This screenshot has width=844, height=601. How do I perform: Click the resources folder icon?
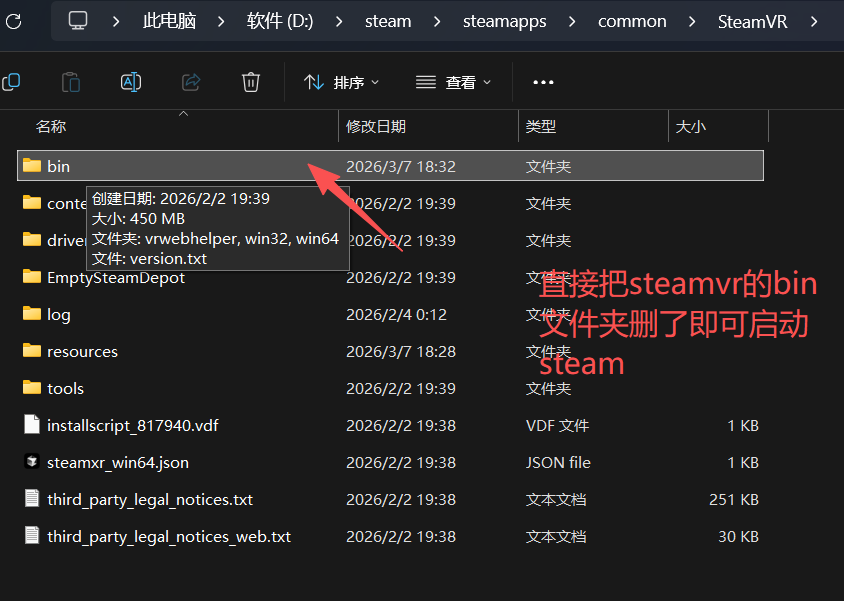point(32,350)
